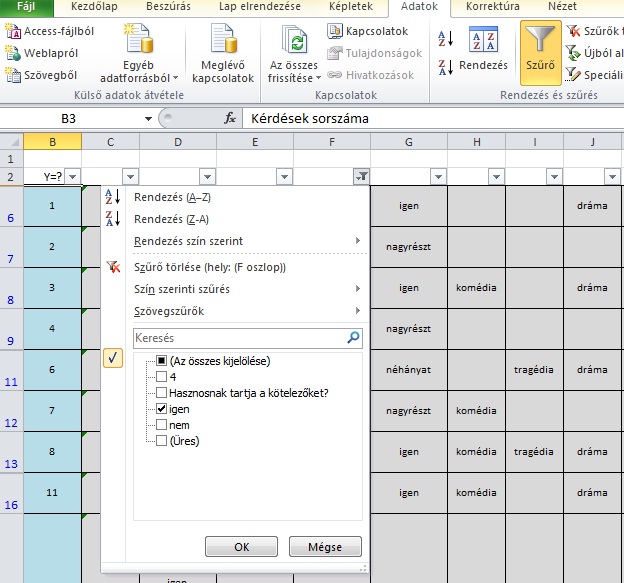Uncheck the 'igen' filter checkbox

pyautogui.click(x=161, y=409)
